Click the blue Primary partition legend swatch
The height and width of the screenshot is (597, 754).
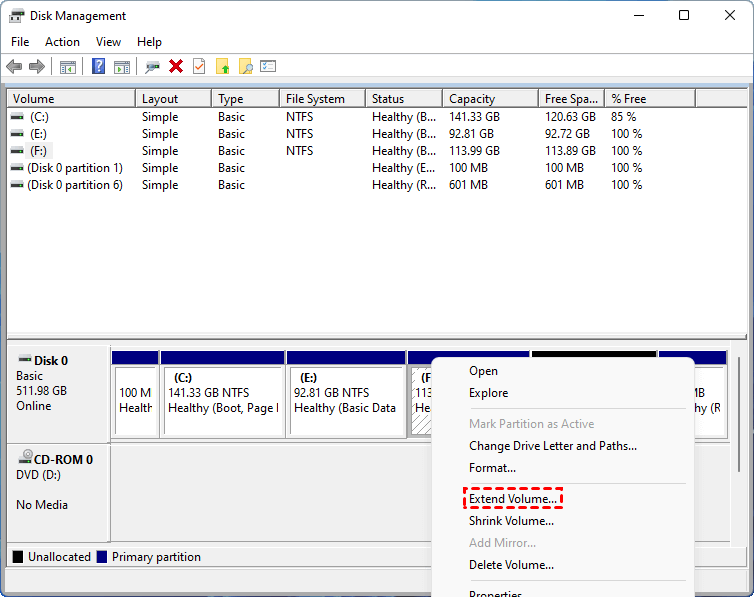tap(101, 557)
